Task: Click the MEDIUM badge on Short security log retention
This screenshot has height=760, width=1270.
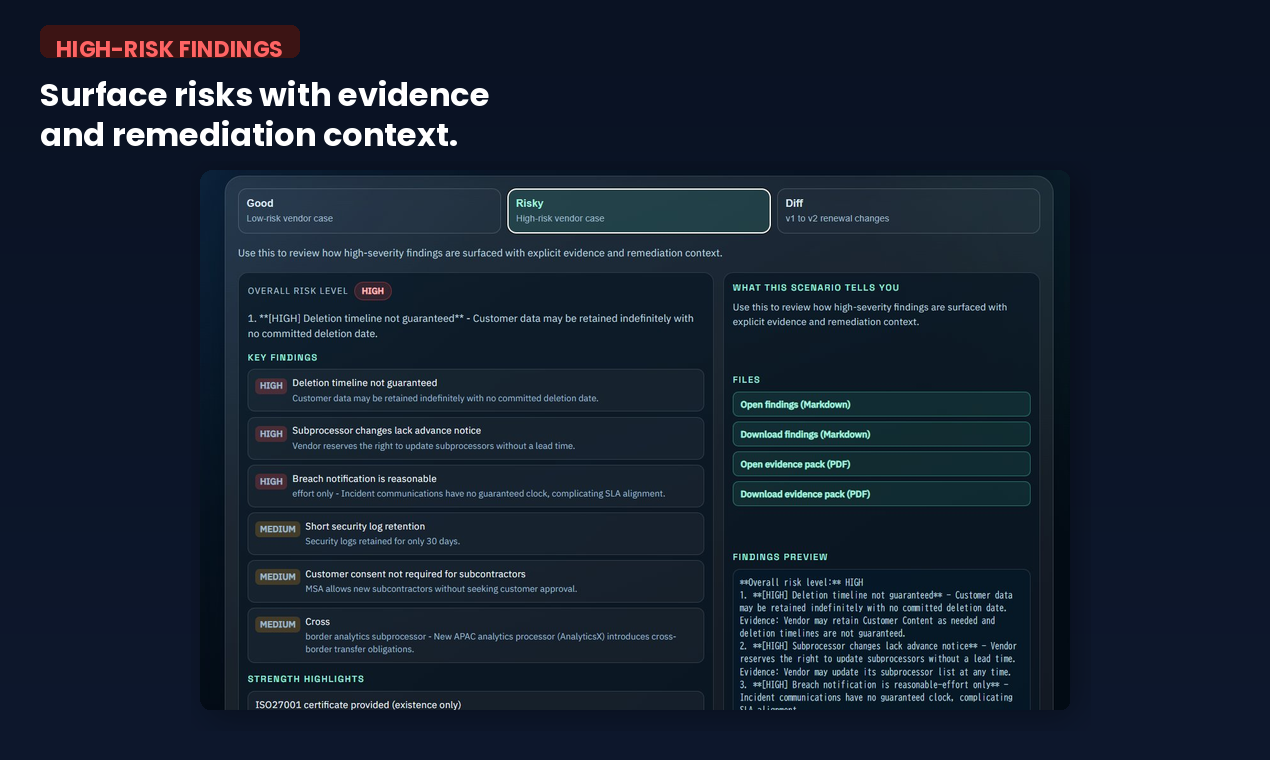Action: pyautogui.click(x=277, y=529)
